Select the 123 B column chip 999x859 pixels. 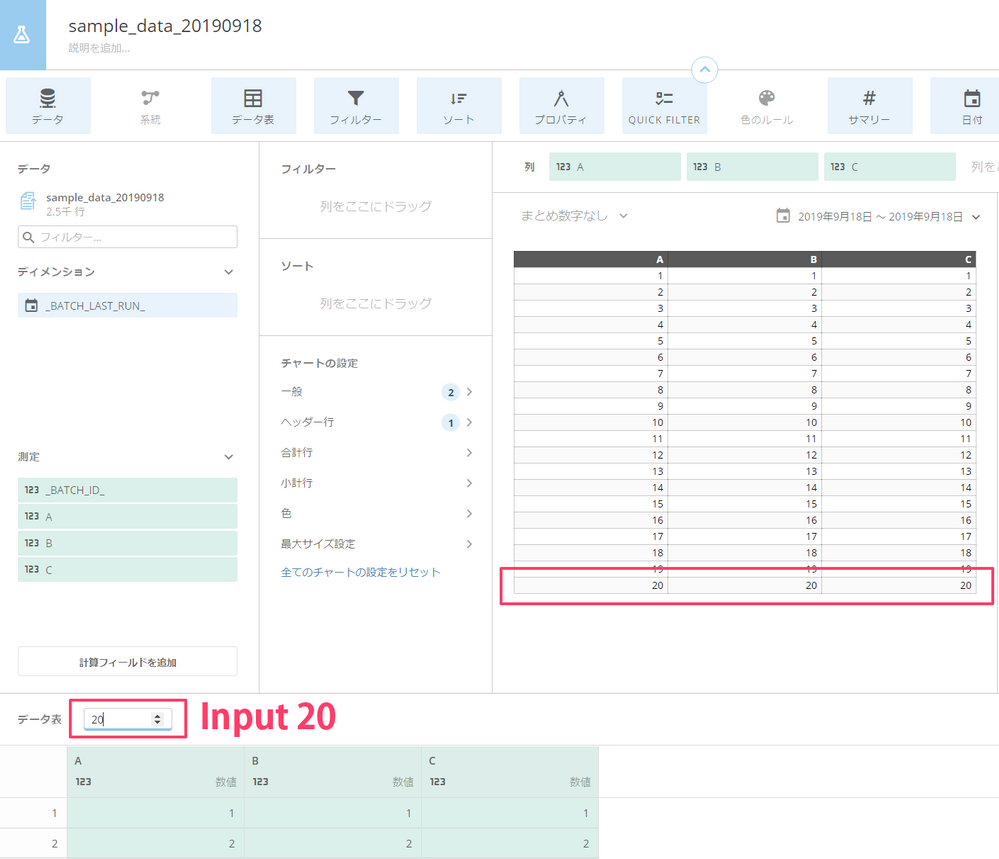tap(752, 167)
